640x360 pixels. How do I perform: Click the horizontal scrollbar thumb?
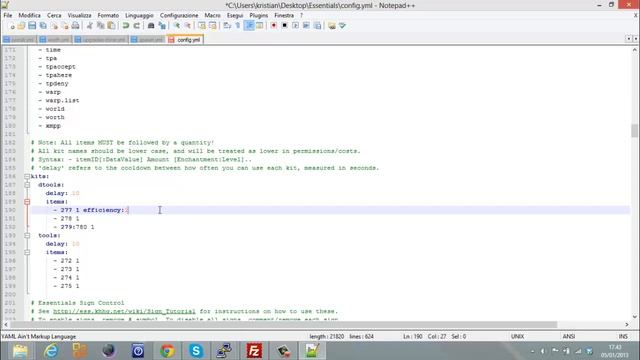point(284,324)
